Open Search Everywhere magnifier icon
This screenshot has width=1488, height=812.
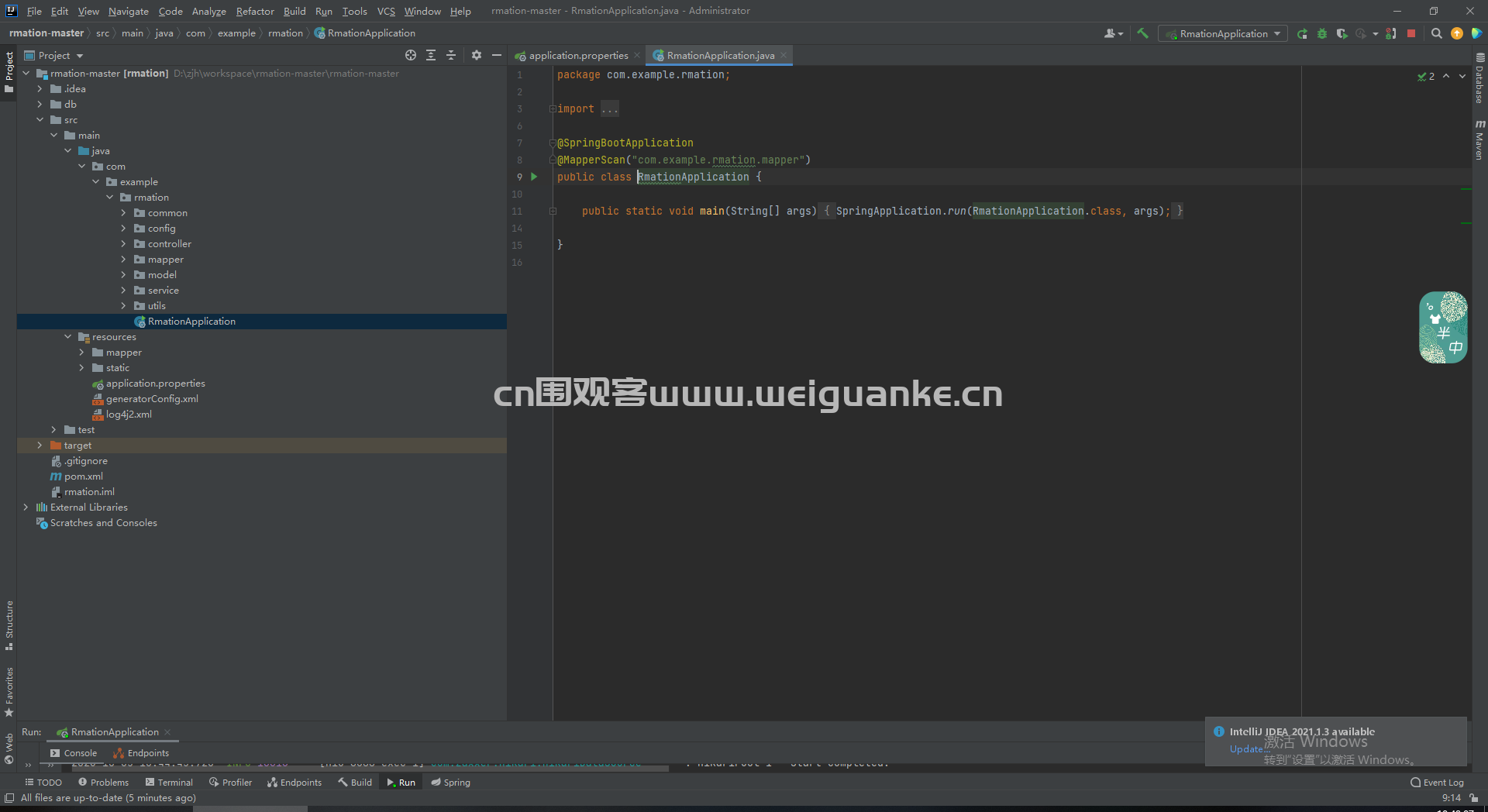click(1437, 33)
